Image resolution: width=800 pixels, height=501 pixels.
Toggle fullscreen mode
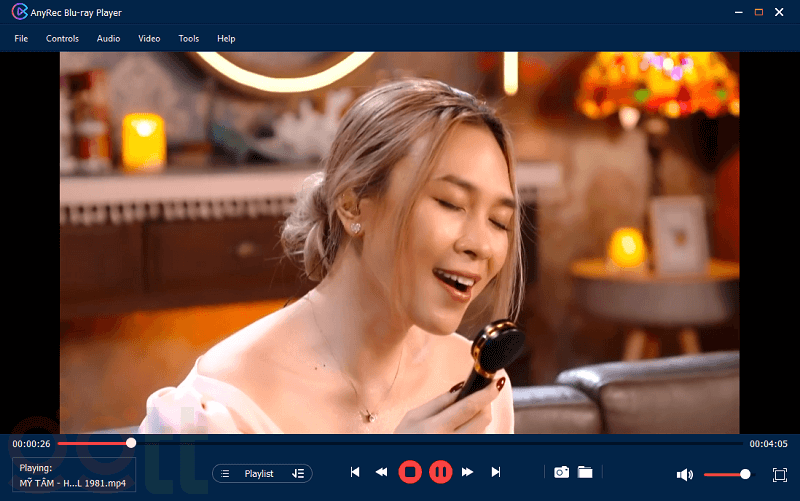point(780,474)
